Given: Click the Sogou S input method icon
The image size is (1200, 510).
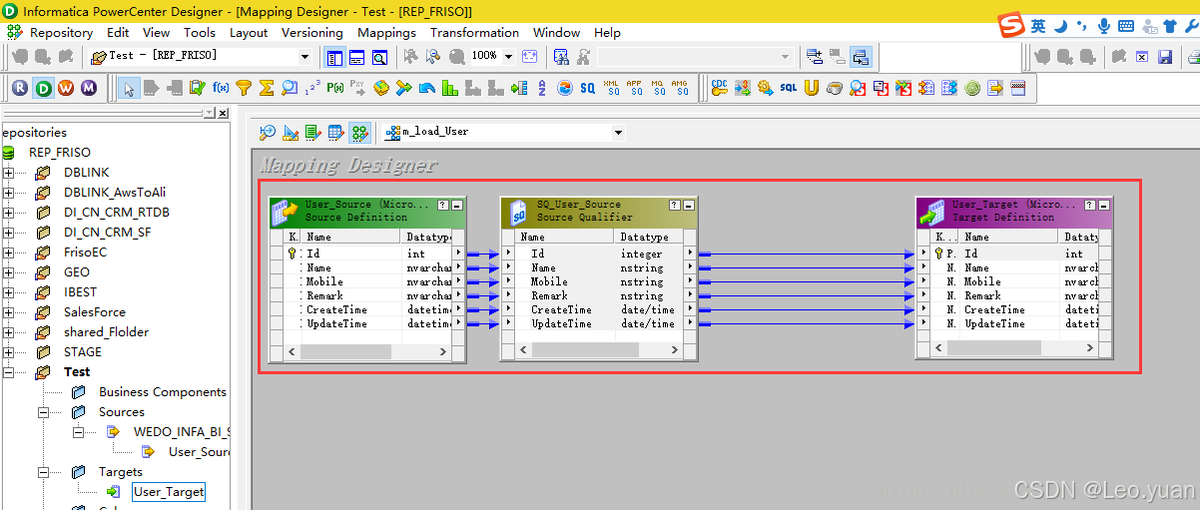Looking at the screenshot, I should [1013, 26].
